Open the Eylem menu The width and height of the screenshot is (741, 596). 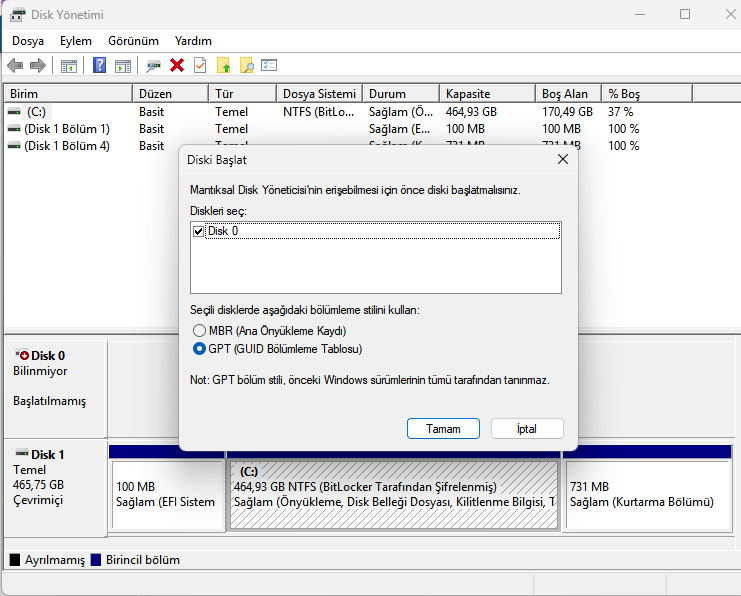[76, 41]
